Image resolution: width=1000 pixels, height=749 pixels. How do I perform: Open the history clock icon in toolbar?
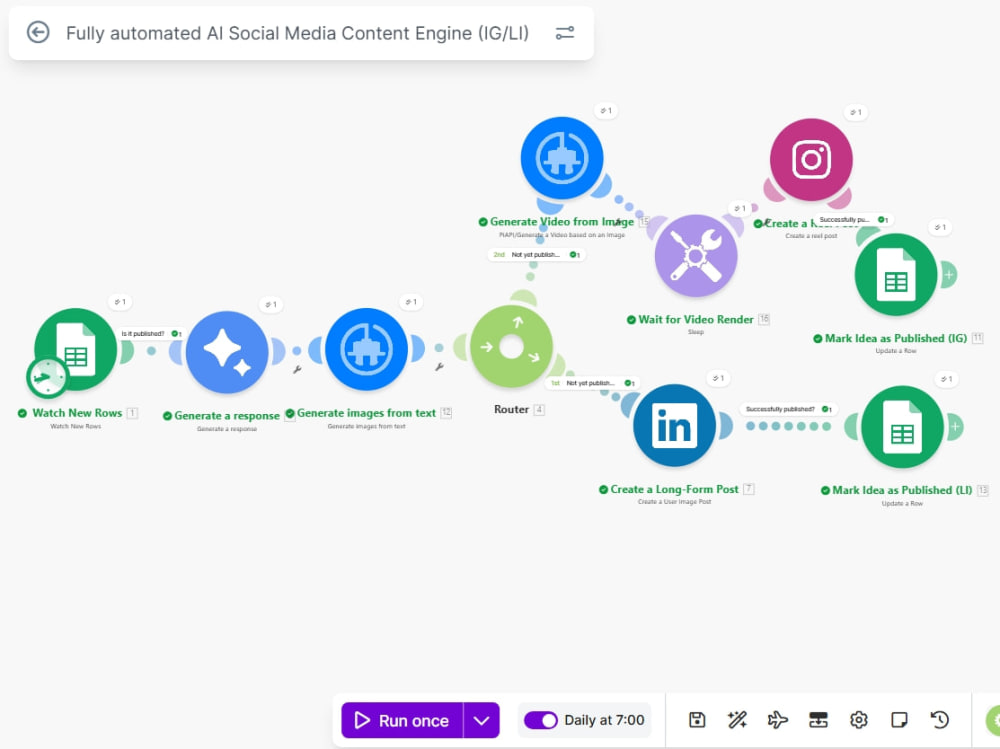tap(939, 720)
